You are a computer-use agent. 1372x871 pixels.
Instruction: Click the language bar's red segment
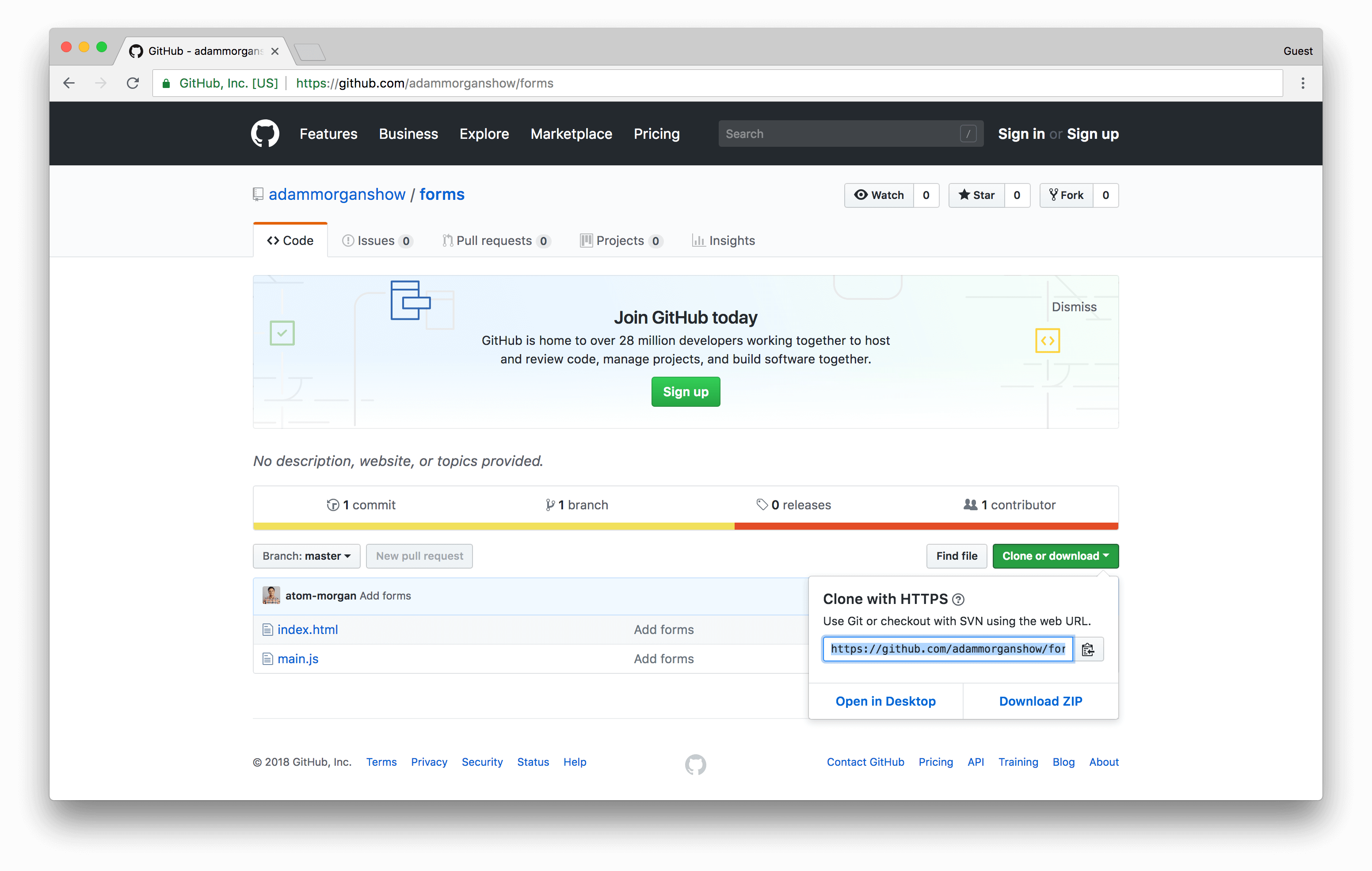926,526
